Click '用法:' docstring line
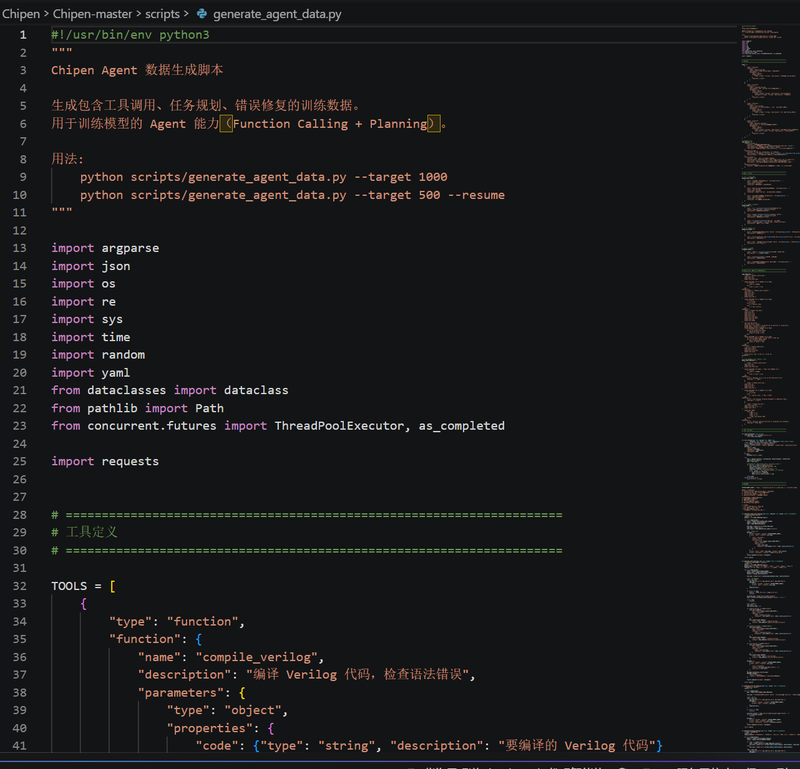Screen dimensions: 800x769 point(67,159)
